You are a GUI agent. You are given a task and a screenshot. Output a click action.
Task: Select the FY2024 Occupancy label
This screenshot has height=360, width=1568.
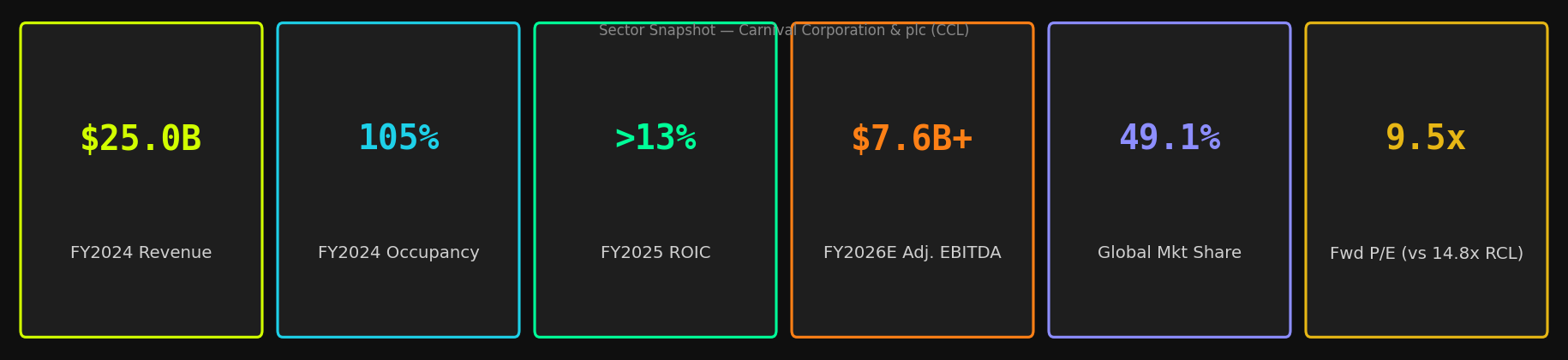[x=398, y=253]
